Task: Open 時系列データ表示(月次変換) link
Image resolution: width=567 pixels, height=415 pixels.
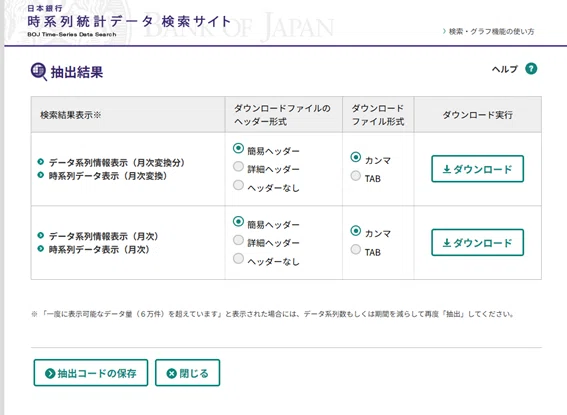Action: tap(107, 176)
